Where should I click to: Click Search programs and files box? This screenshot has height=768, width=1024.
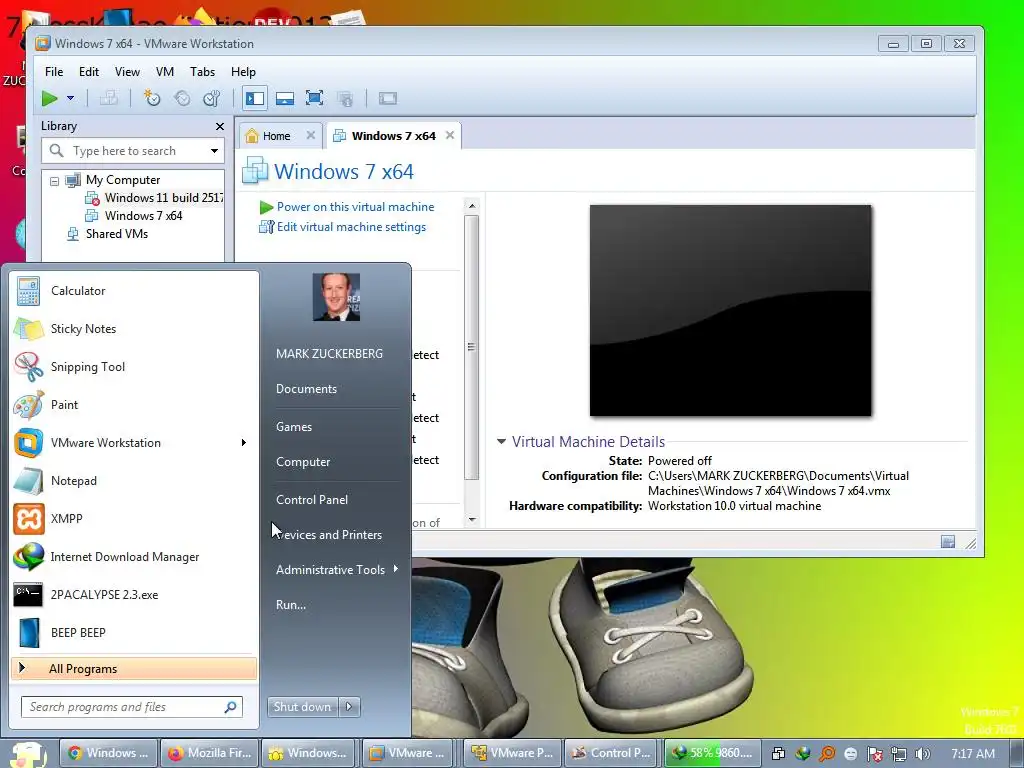tap(132, 707)
